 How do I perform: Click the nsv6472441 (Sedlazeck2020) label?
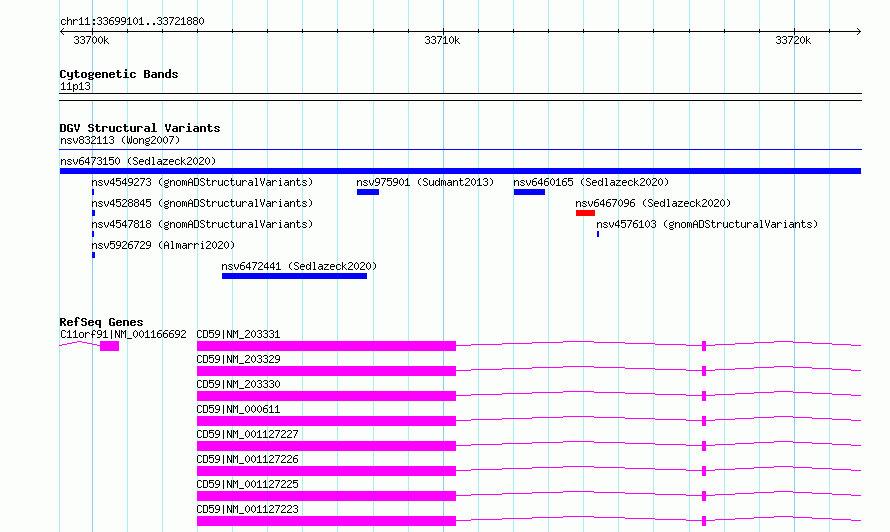[x=299, y=266]
